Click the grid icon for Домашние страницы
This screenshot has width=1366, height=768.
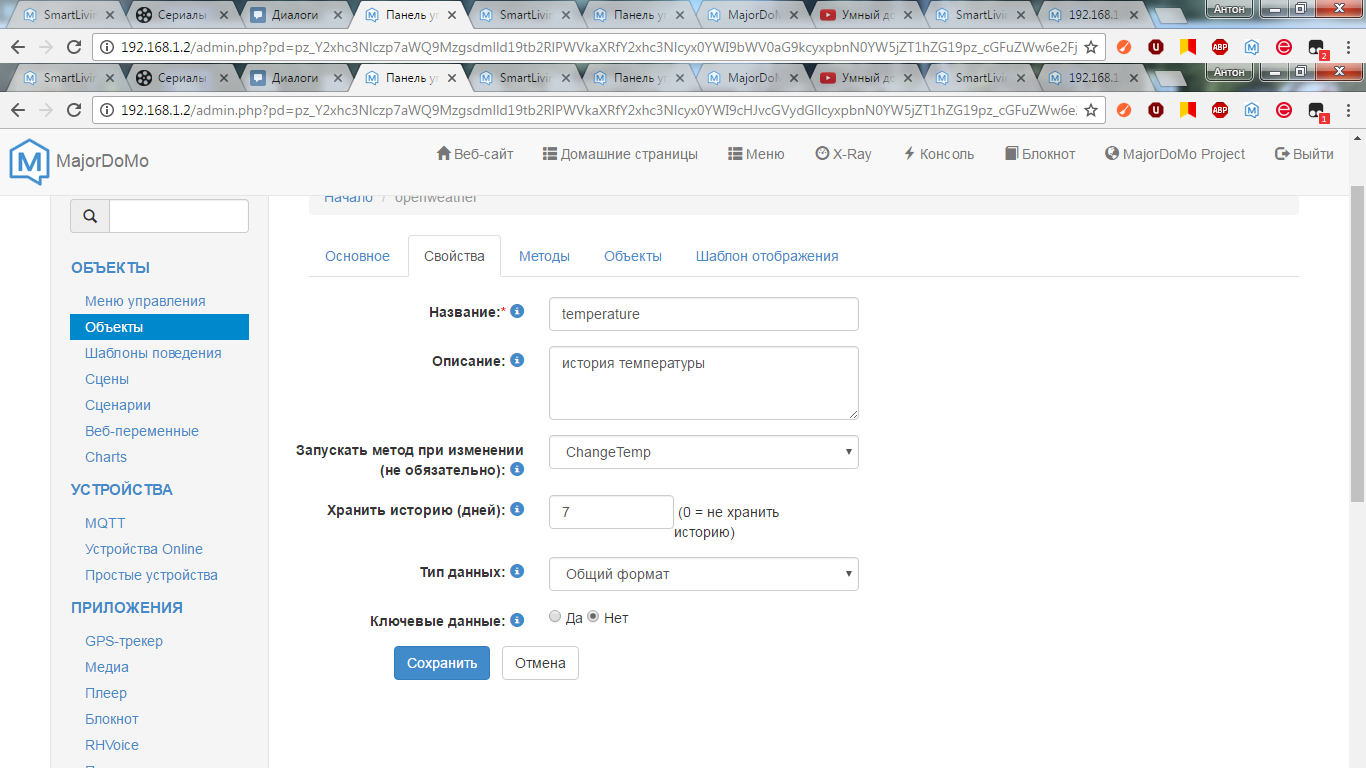click(x=550, y=154)
